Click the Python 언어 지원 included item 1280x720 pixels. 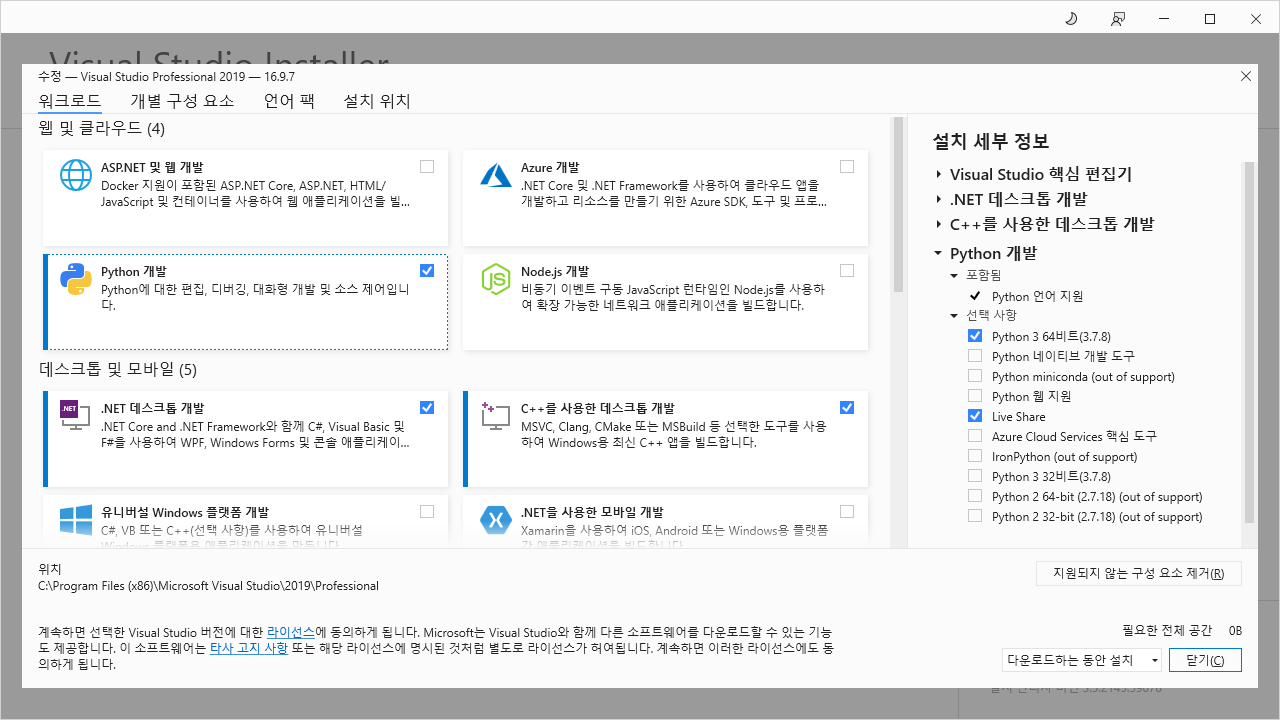[1037, 296]
